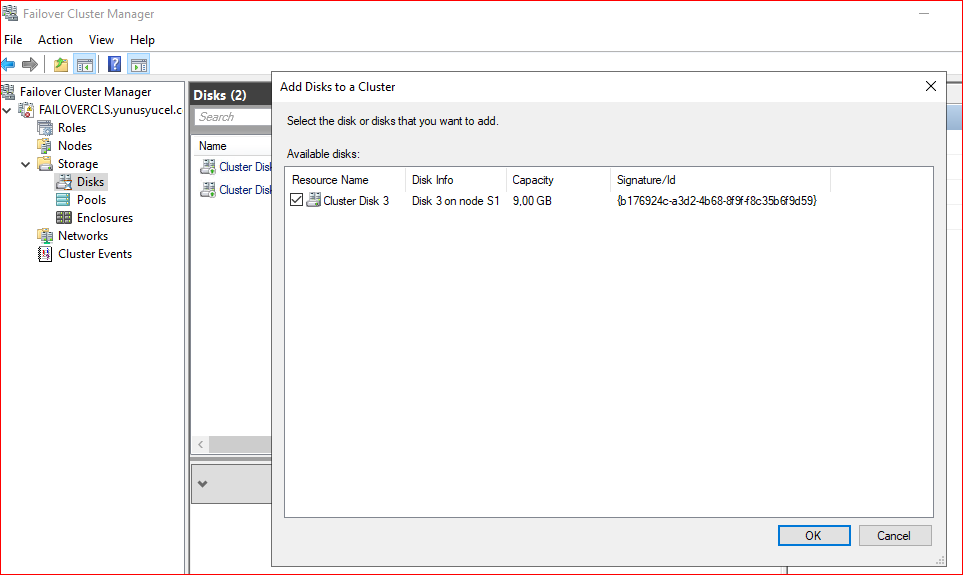Select Roles in the navigation tree
This screenshot has width=963, height=575.
pos(72,128)
